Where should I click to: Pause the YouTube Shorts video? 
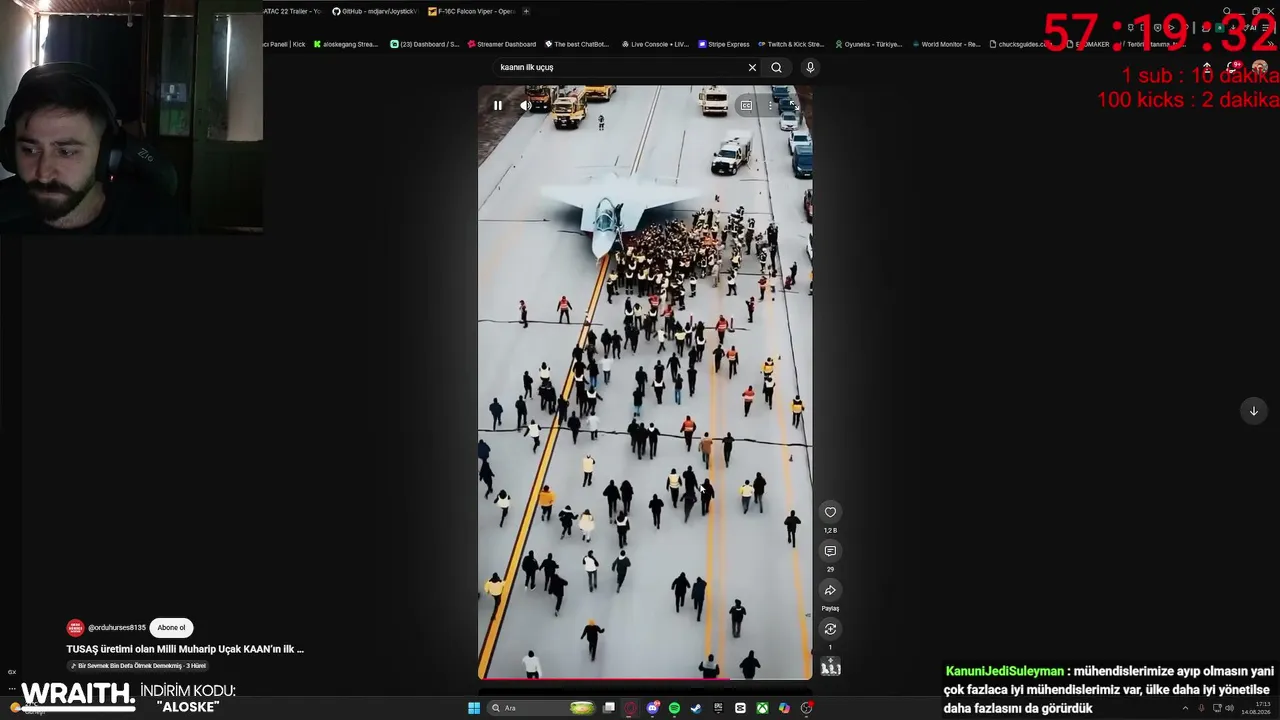(498, 105)
